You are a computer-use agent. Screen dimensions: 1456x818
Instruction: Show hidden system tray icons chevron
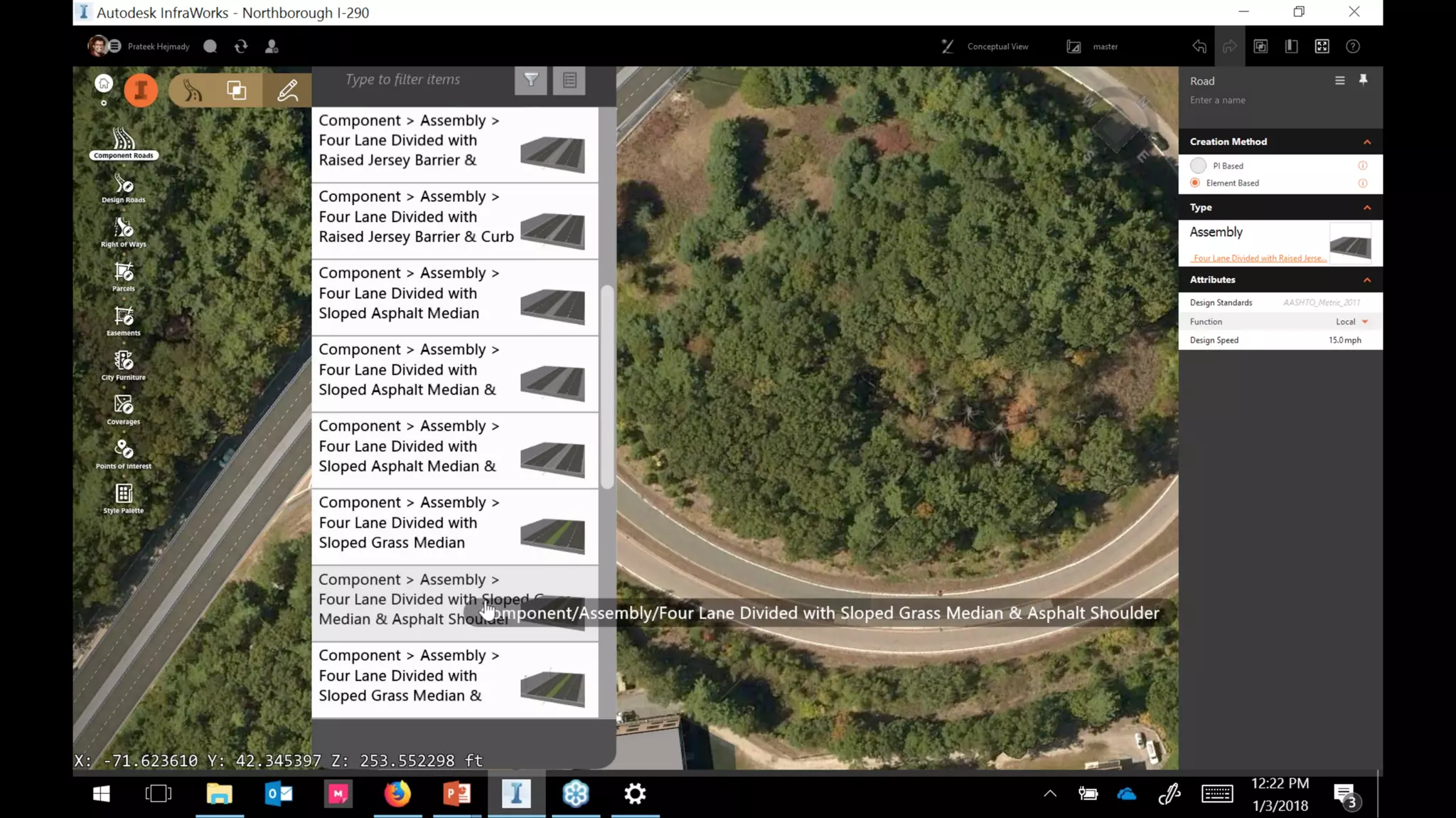click(1049, 794)
